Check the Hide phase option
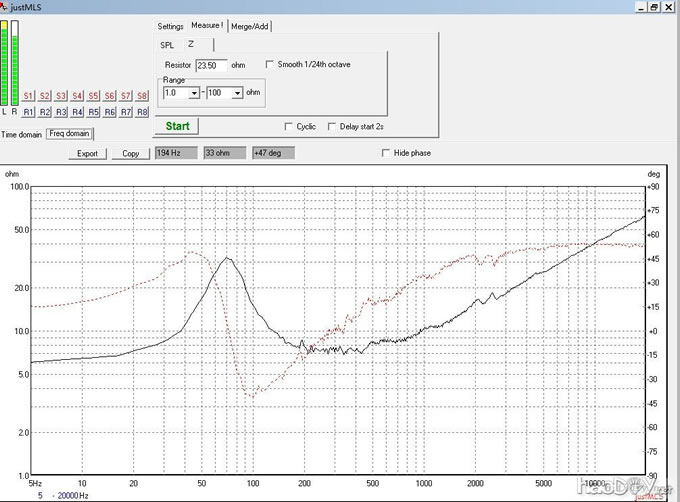Viewport: 680px width, 502px height. click(386, 153)
